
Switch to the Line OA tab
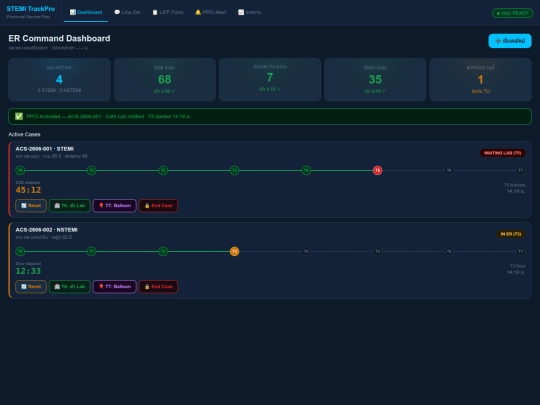tap(127, 12)
